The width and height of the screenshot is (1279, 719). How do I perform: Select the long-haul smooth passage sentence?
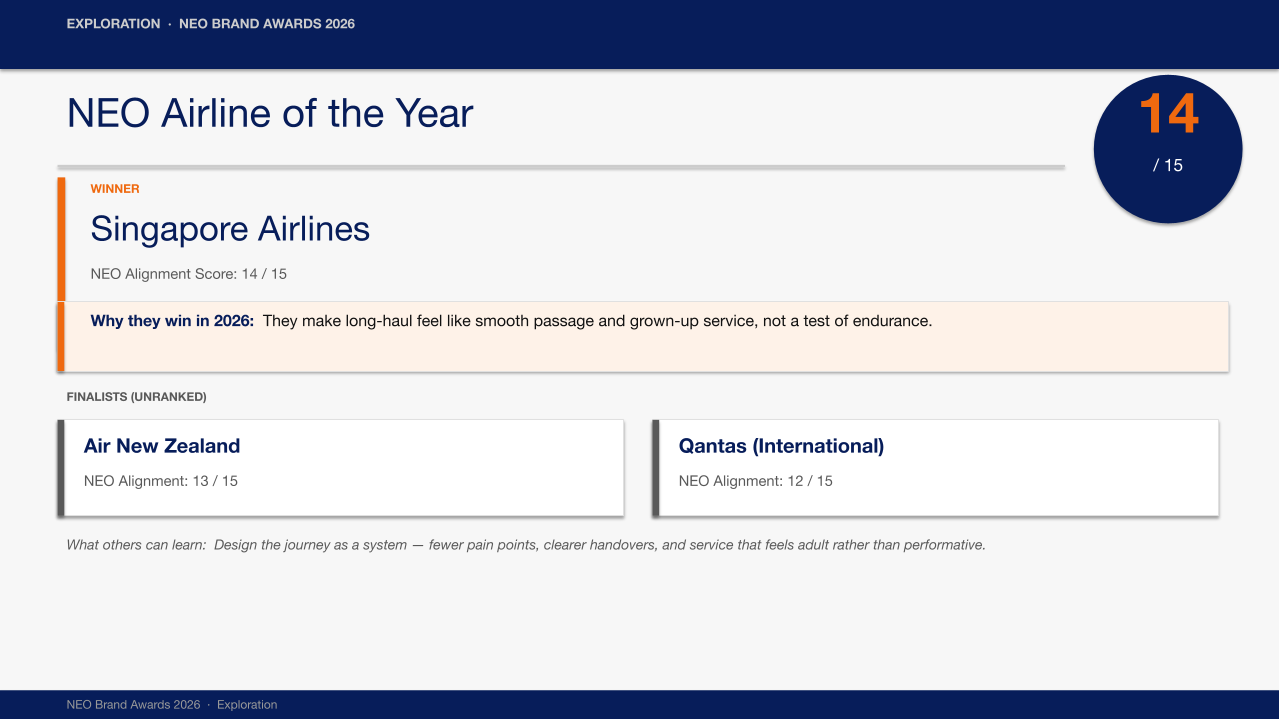point(597,322)
